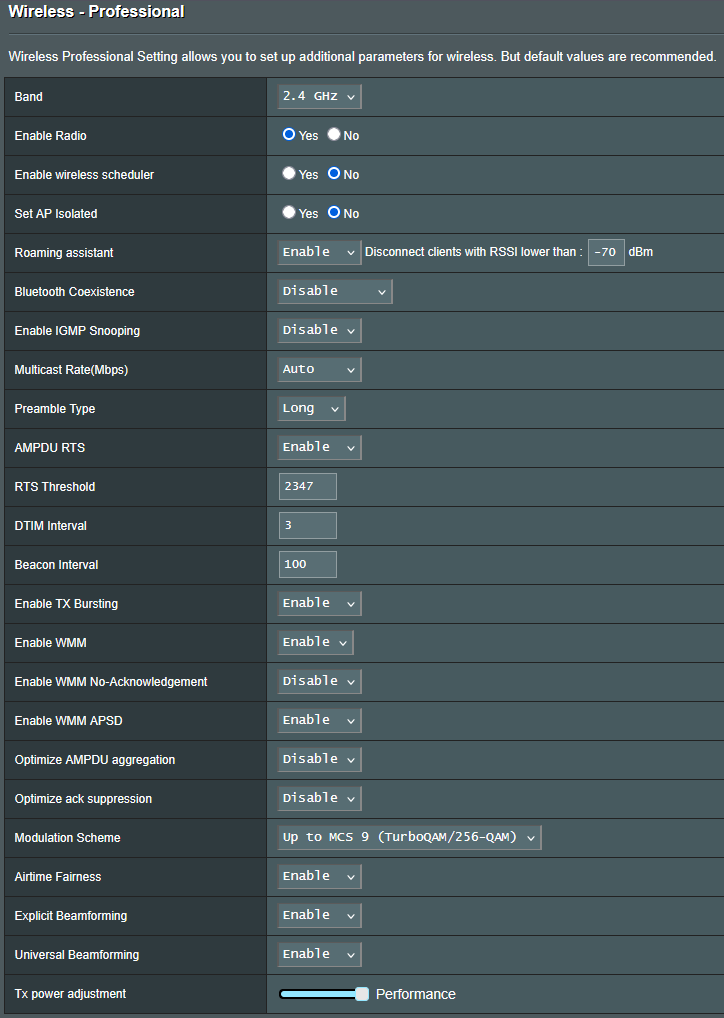Open the Optimize AMPDU aggregation dropdown

[x=319, y=759]
